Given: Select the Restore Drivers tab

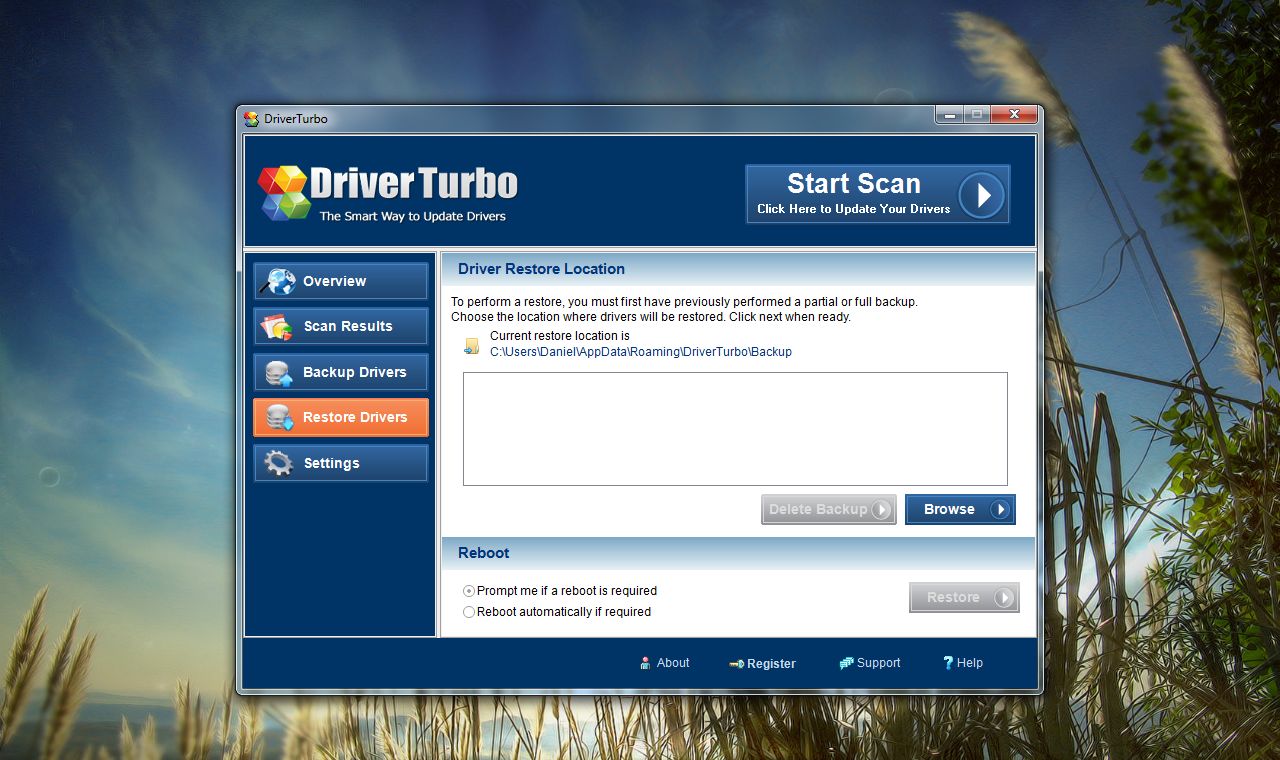Looking at the screenshot, I should (x=340, y=417).
